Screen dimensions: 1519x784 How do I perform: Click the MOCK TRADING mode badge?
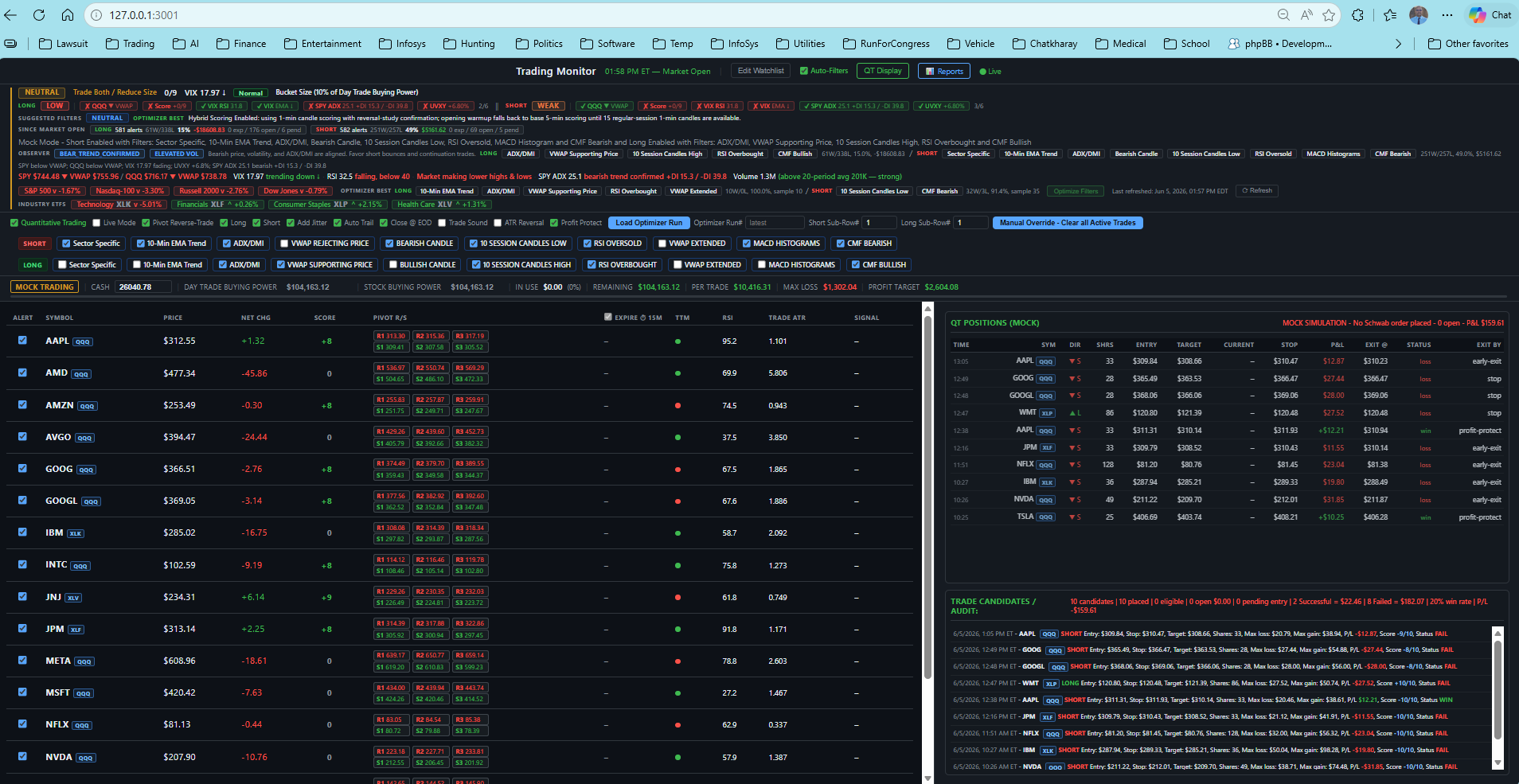coord(45,287)
